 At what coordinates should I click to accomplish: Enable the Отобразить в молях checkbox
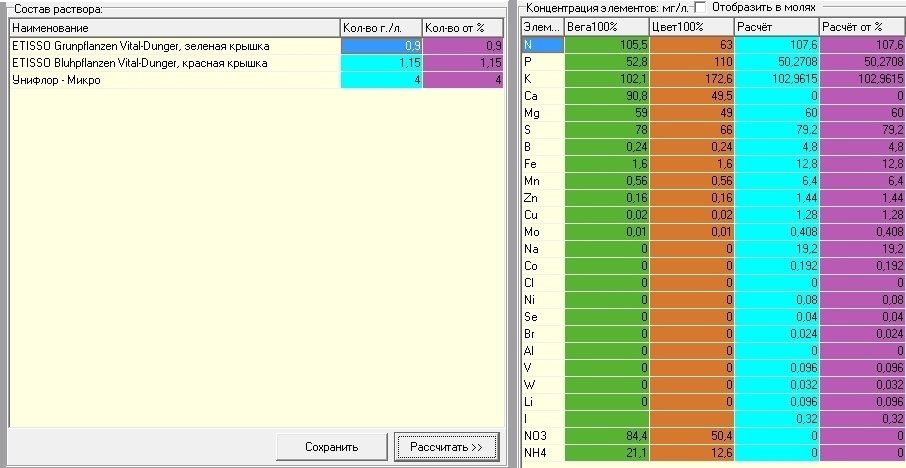(x=700, y=8)
